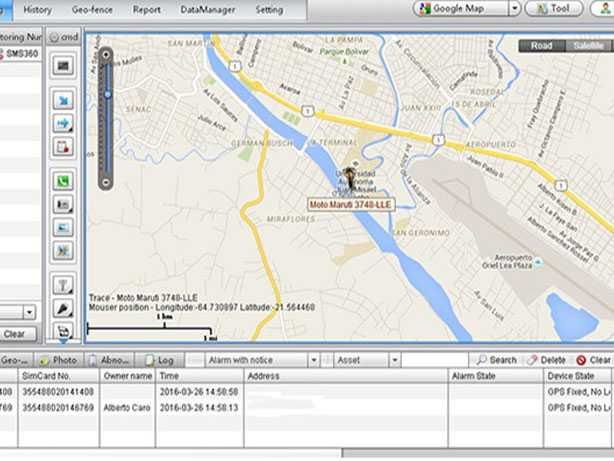The width and height of the screenshot is (614, 461).
Task: Click the Google Map selector button
Action: pyautogui.click(x=461, y=9)
